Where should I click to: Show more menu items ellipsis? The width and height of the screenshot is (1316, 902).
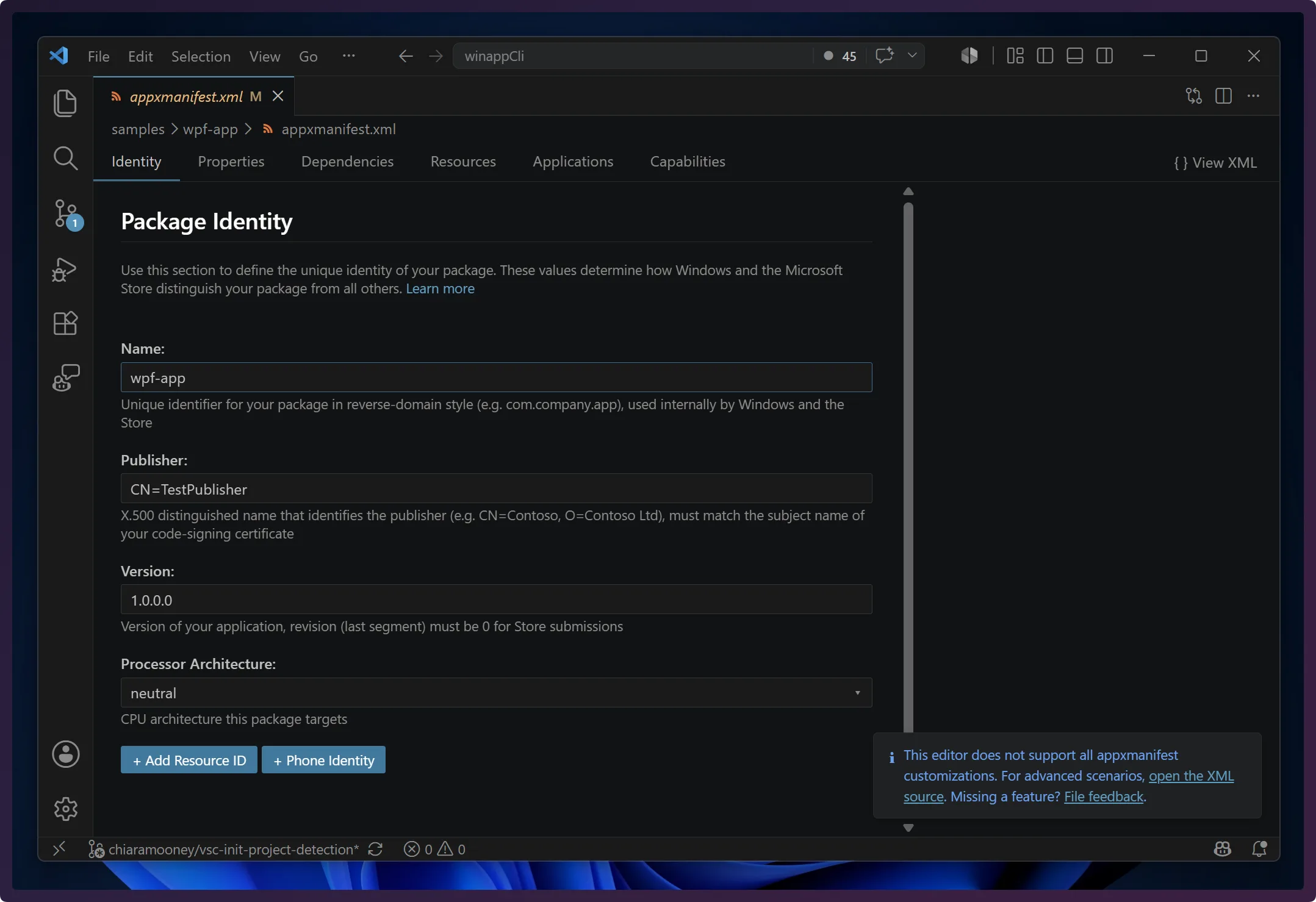point(349,55)
